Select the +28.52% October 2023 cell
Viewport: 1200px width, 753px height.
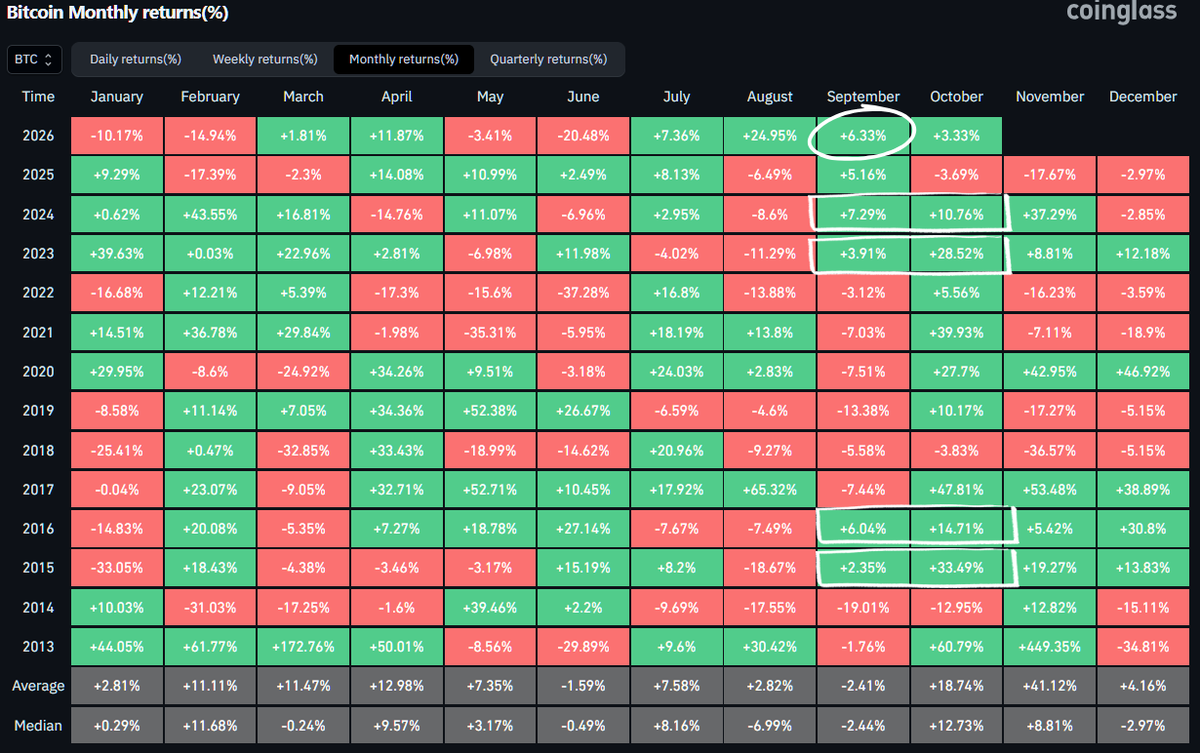(957, 254)
